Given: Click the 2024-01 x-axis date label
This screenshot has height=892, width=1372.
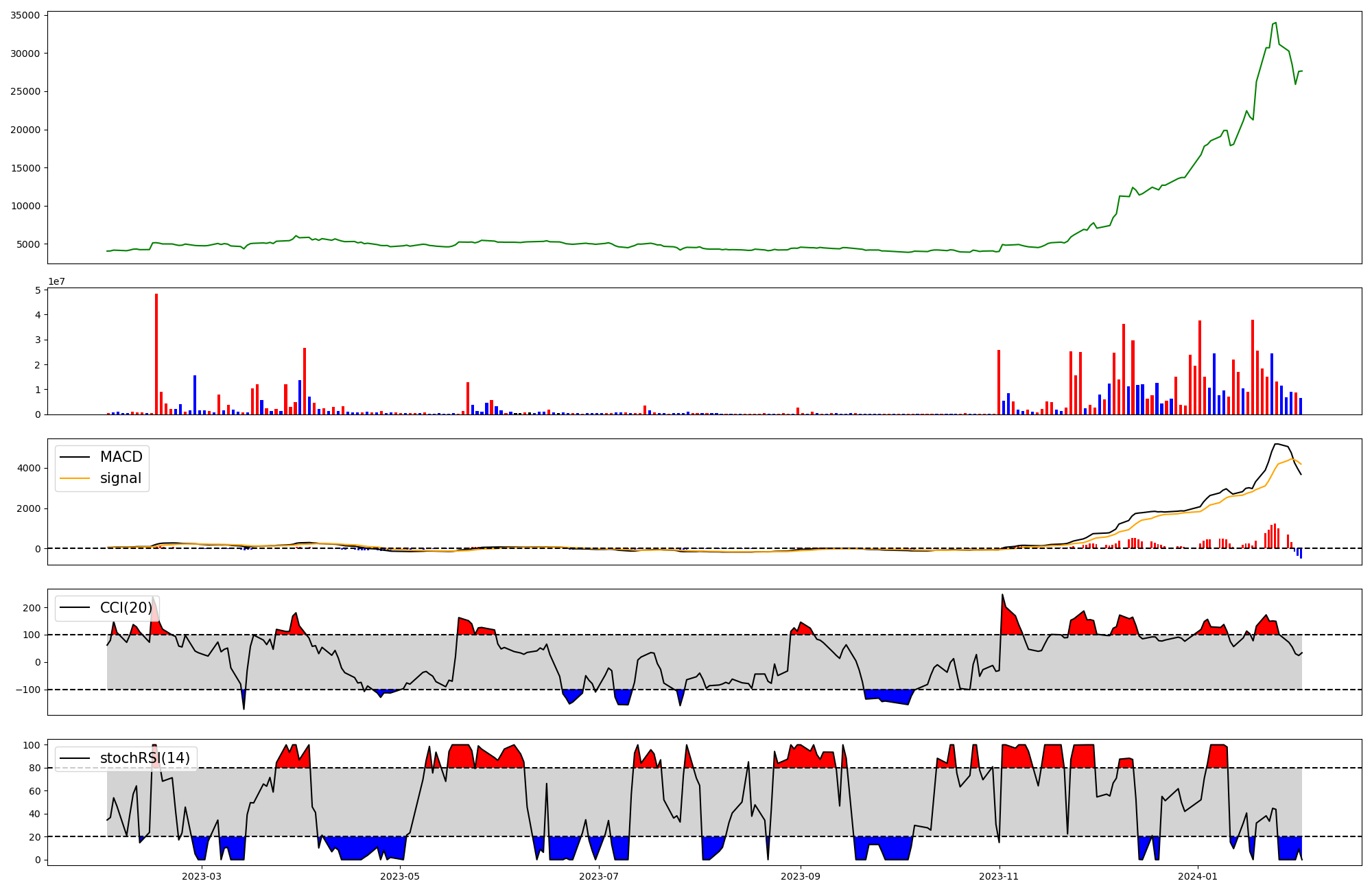Looking at the screenshot, I should [x=1198, y=876].
